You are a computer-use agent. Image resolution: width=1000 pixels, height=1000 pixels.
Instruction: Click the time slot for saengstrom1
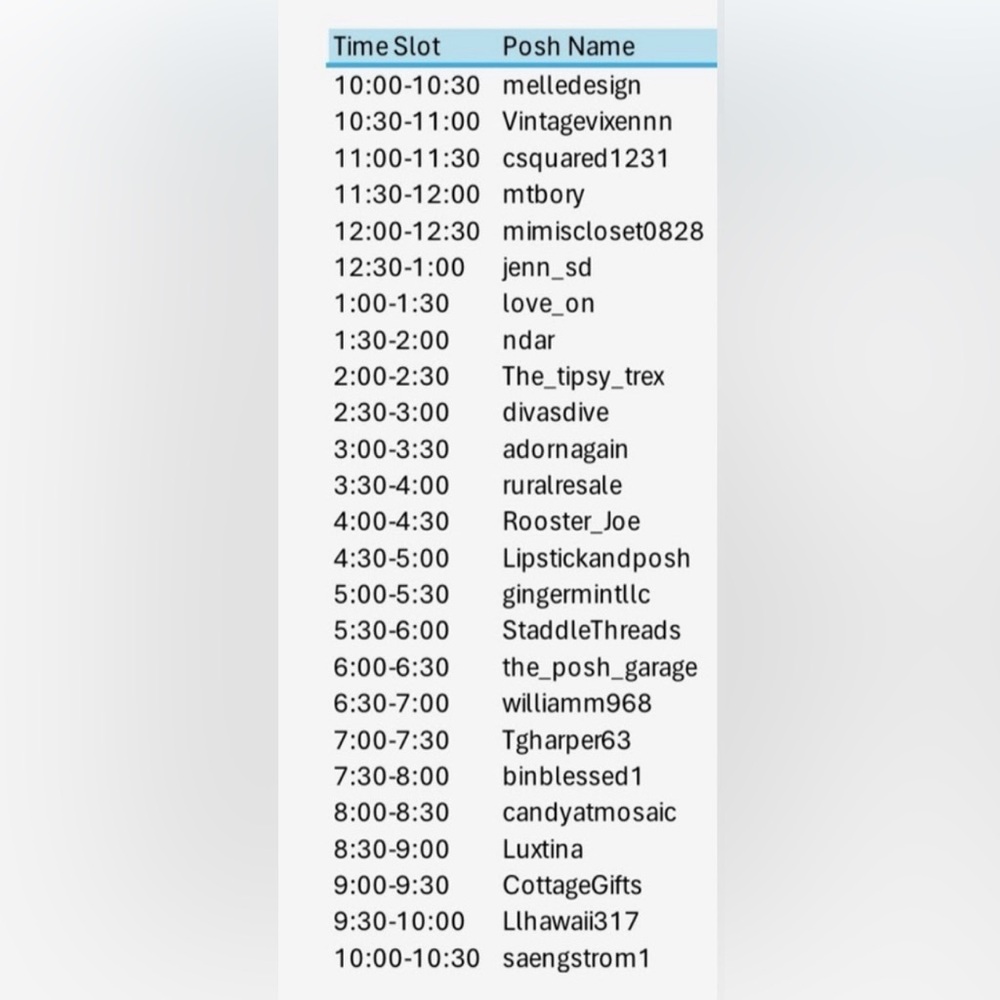tap(406, 959)
